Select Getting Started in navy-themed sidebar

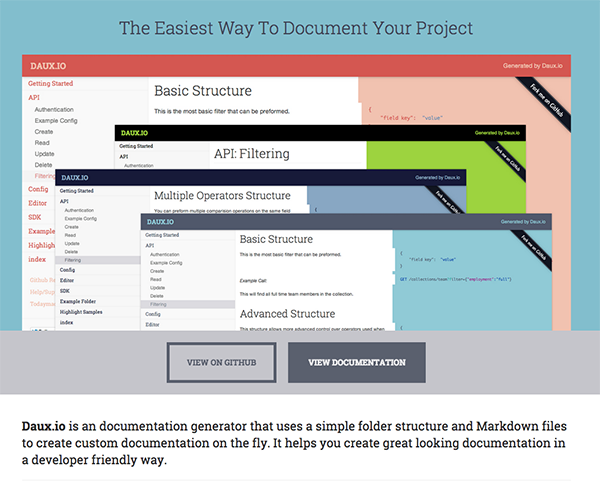(x=77, y=191)
